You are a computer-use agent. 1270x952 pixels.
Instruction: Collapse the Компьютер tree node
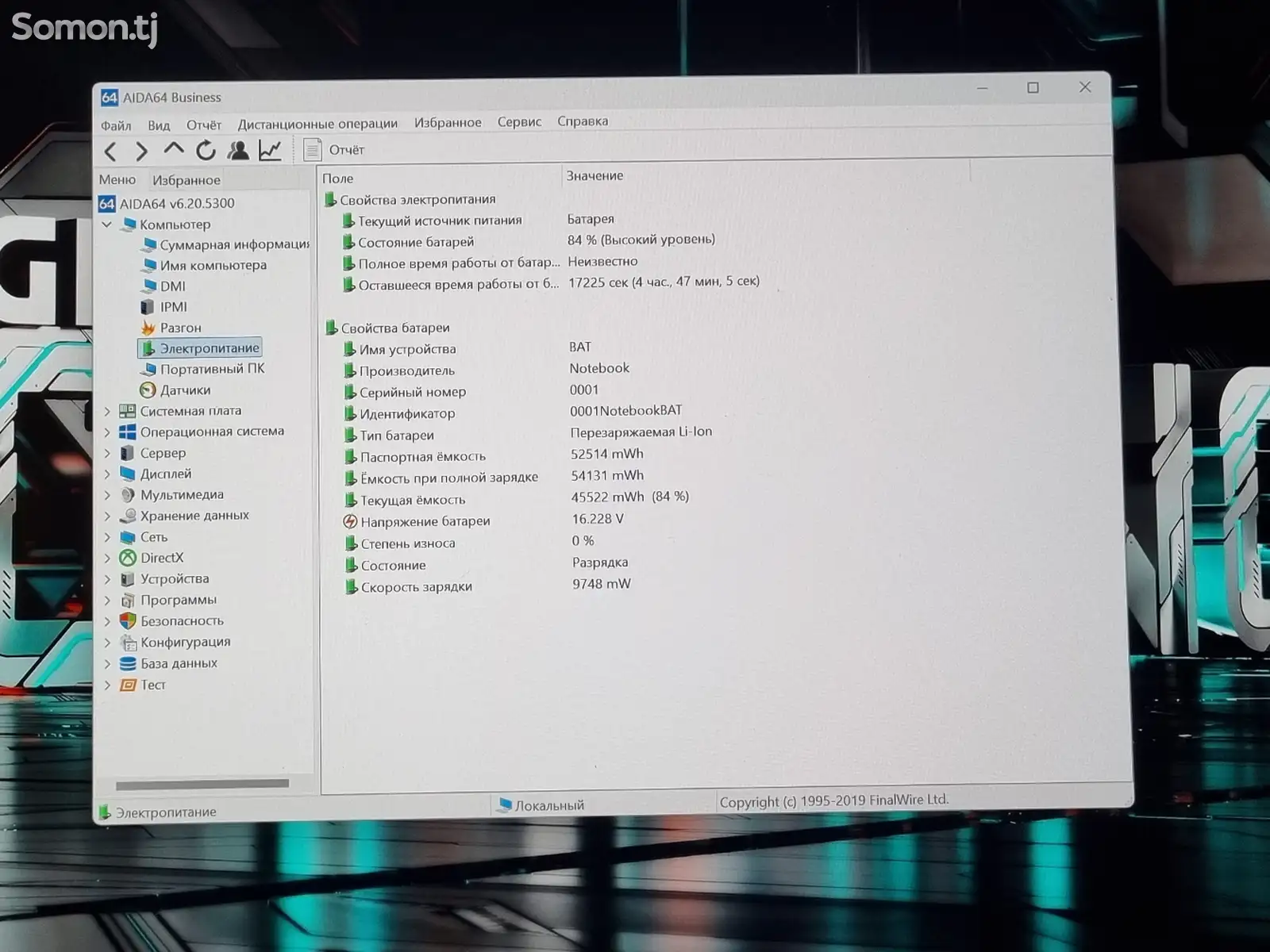(x=107, y=225)
